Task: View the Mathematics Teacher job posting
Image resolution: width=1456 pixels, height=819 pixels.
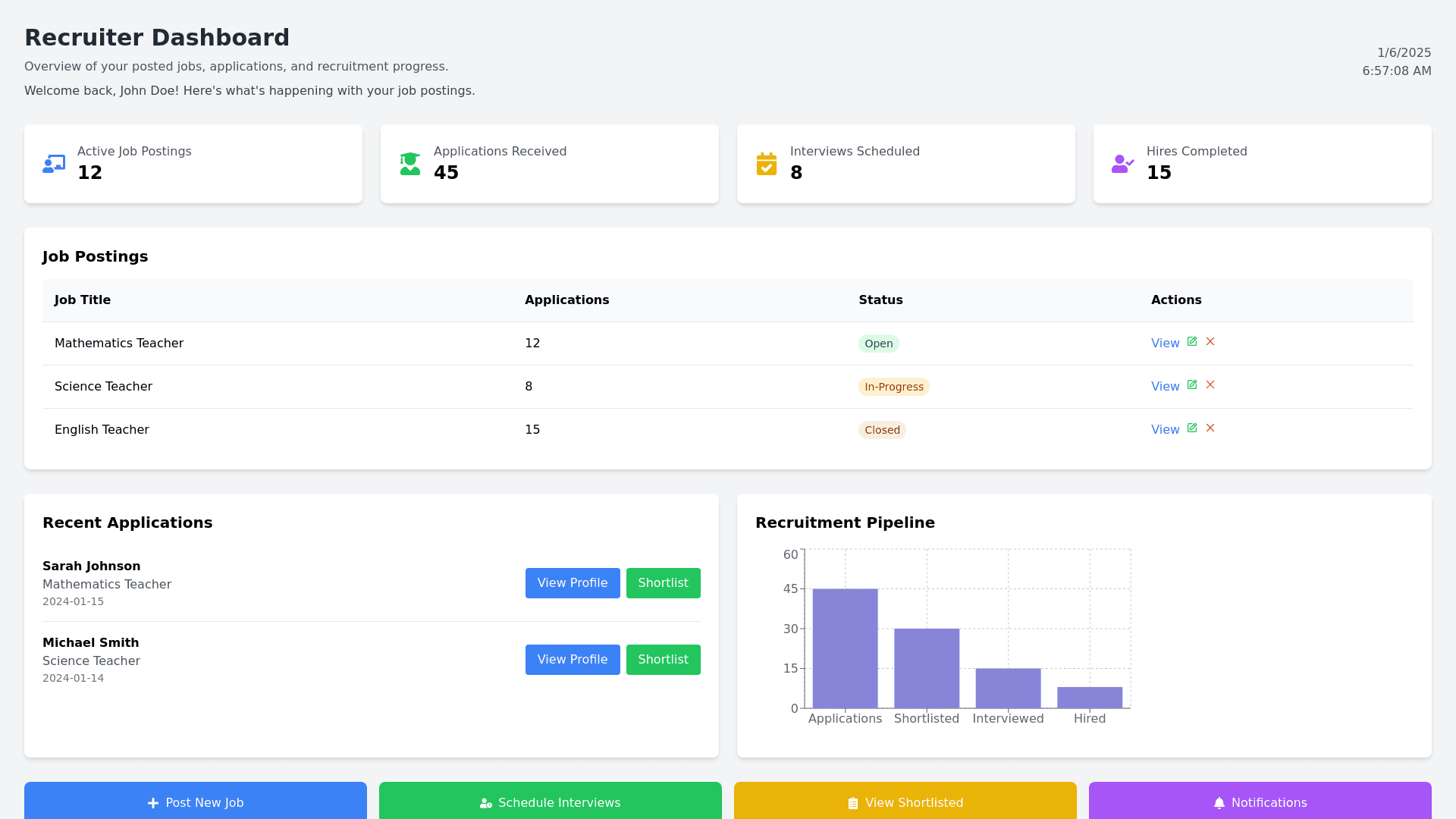Action: pyautogui.click(x=1165, y=344)
